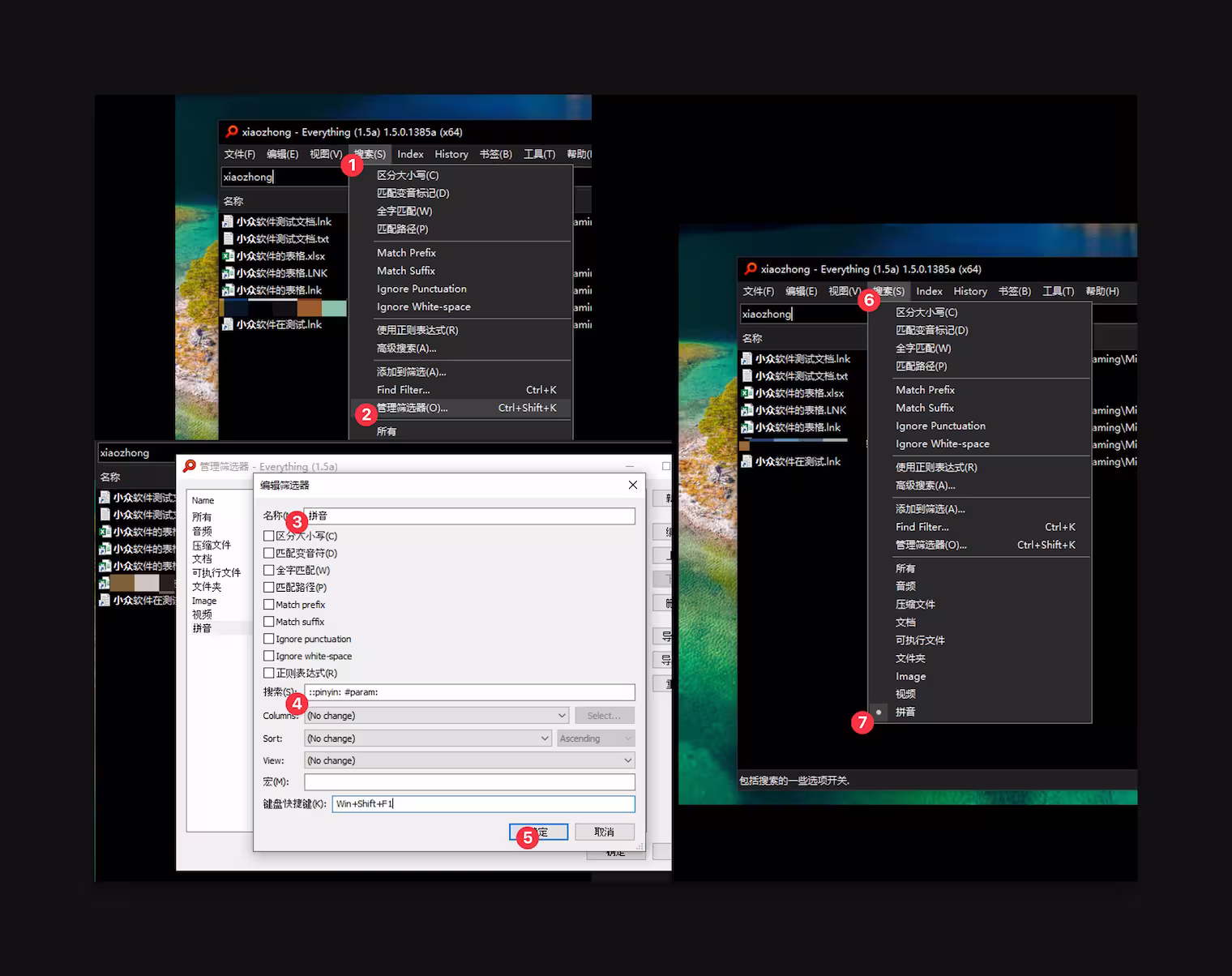Viewport: 1232px width, 976px height.
Task: Click the Excel icon of 小众软件的表格.xlsx
Action: click(229, 255)
